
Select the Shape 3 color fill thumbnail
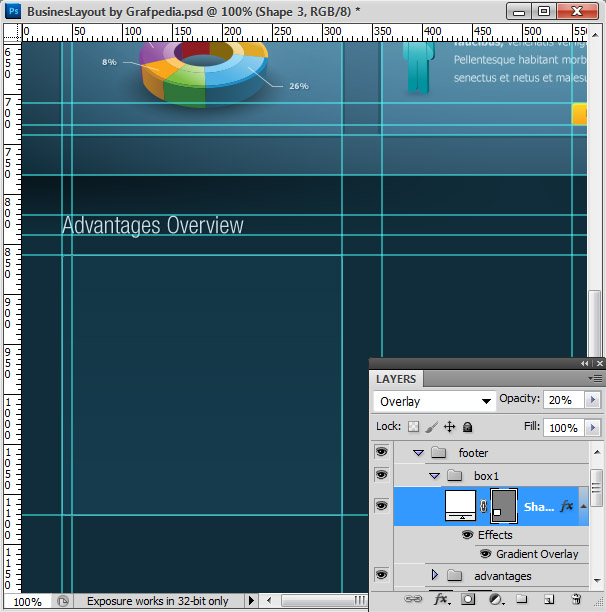[x=460, y=506]
